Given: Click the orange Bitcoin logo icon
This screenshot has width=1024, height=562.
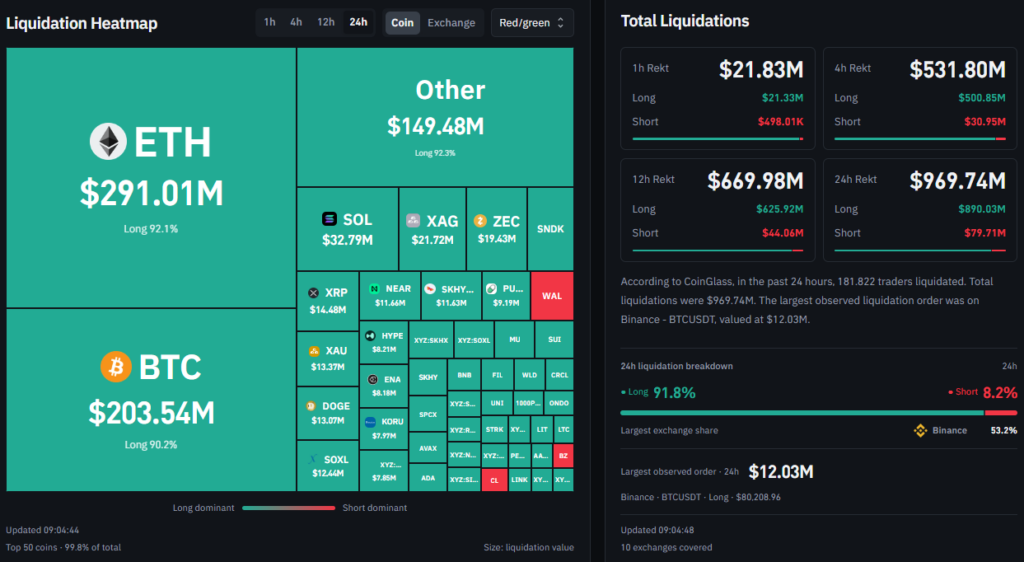Looking at the screenshot, I should (116, 367).
